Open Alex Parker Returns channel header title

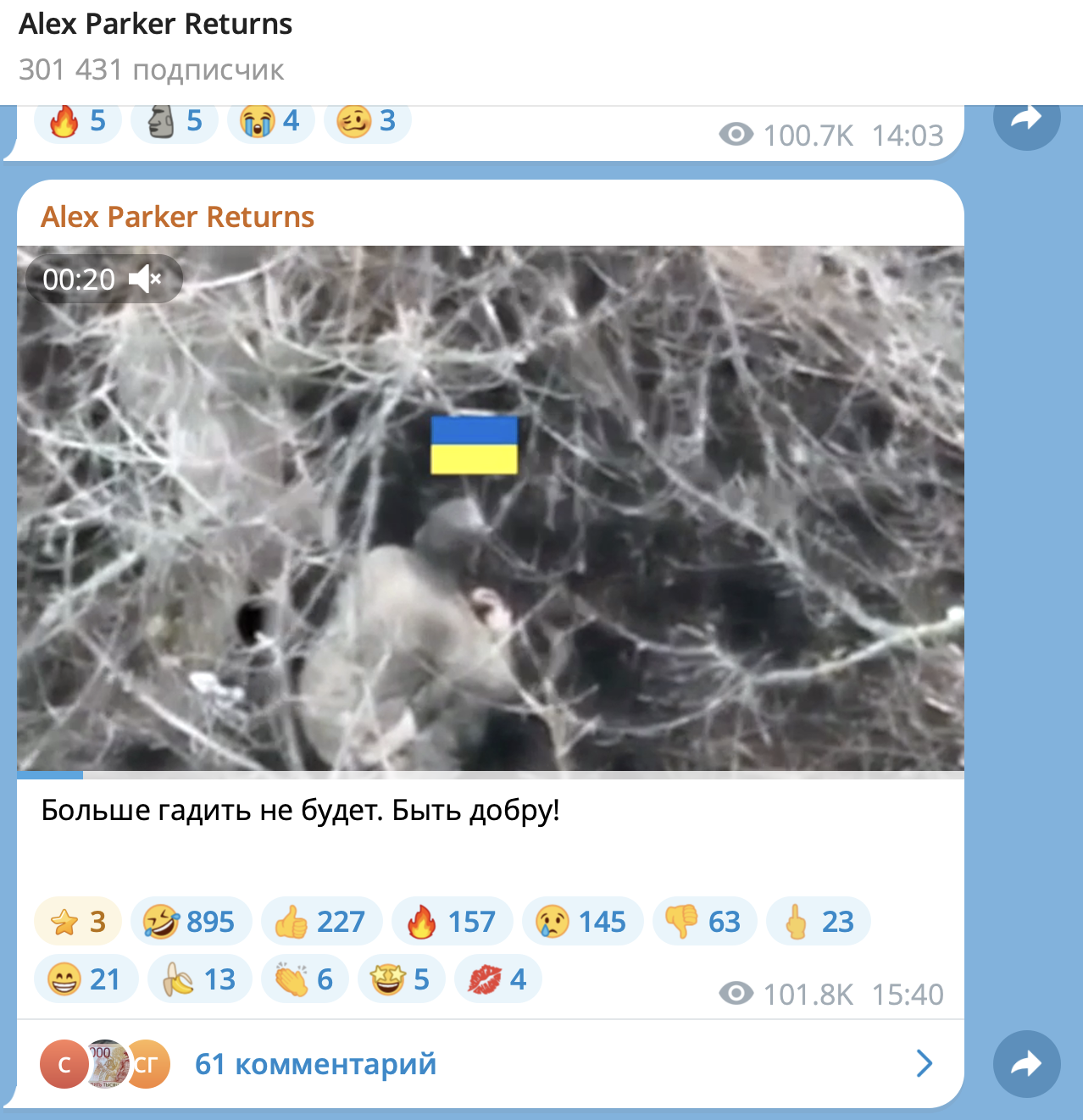tap(155, 24)
